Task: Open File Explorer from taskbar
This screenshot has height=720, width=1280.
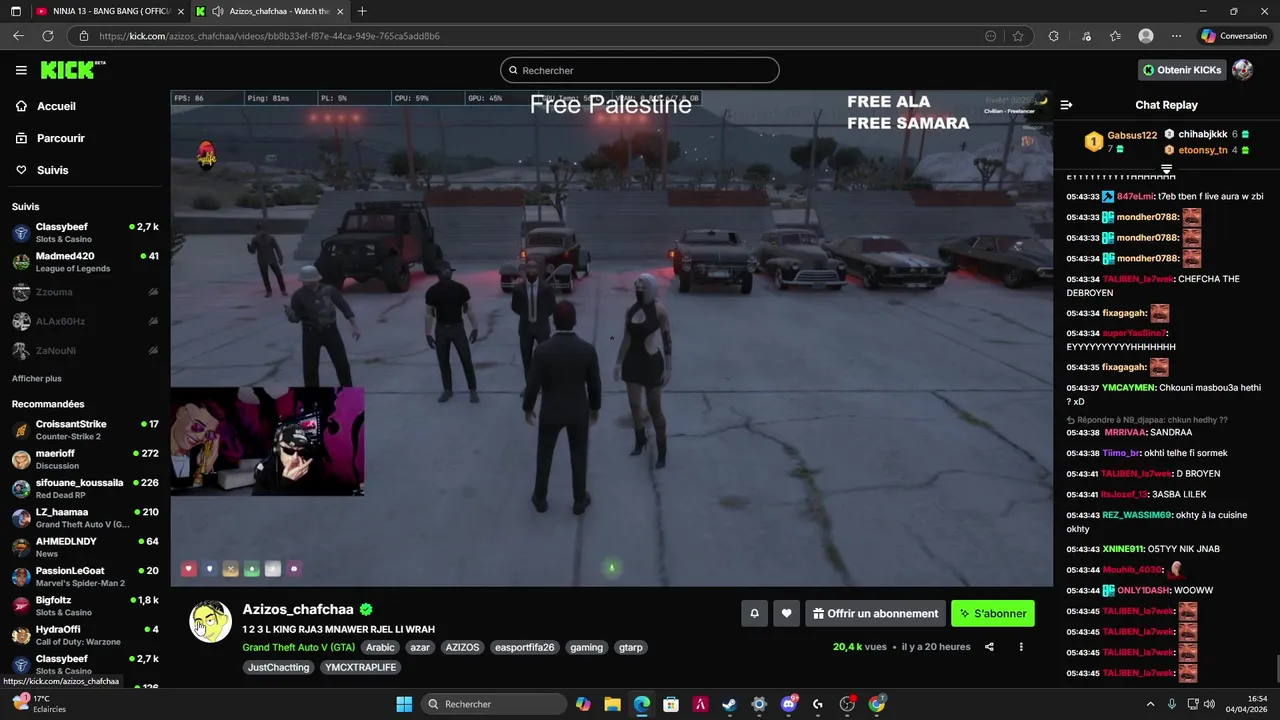Action: point(612,704)
